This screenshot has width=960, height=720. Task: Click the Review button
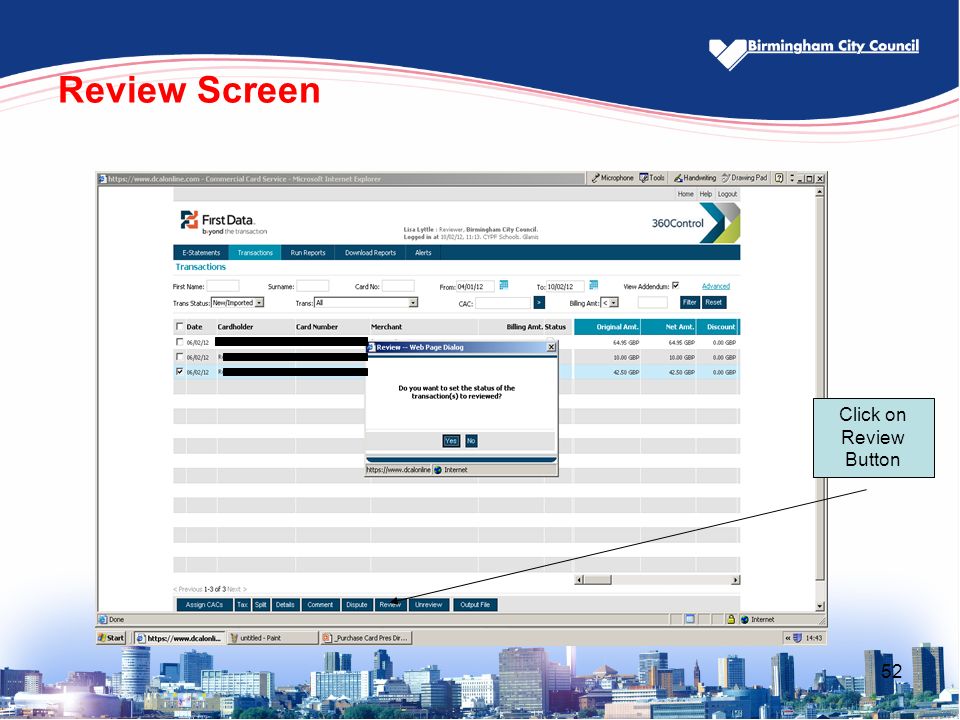point(390,605)
